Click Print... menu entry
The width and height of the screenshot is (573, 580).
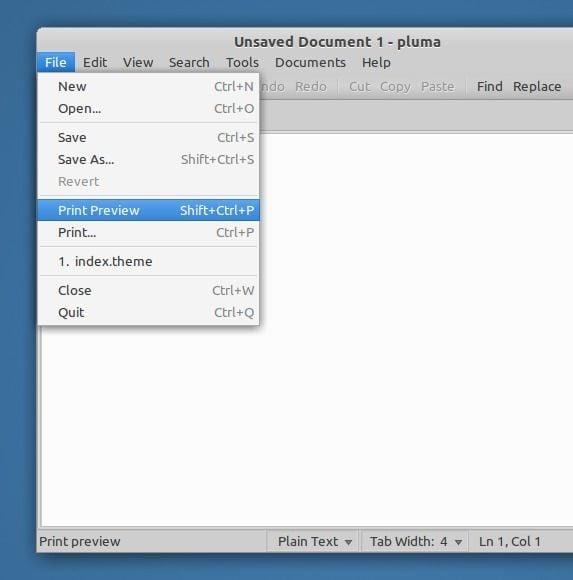[148, 232]
